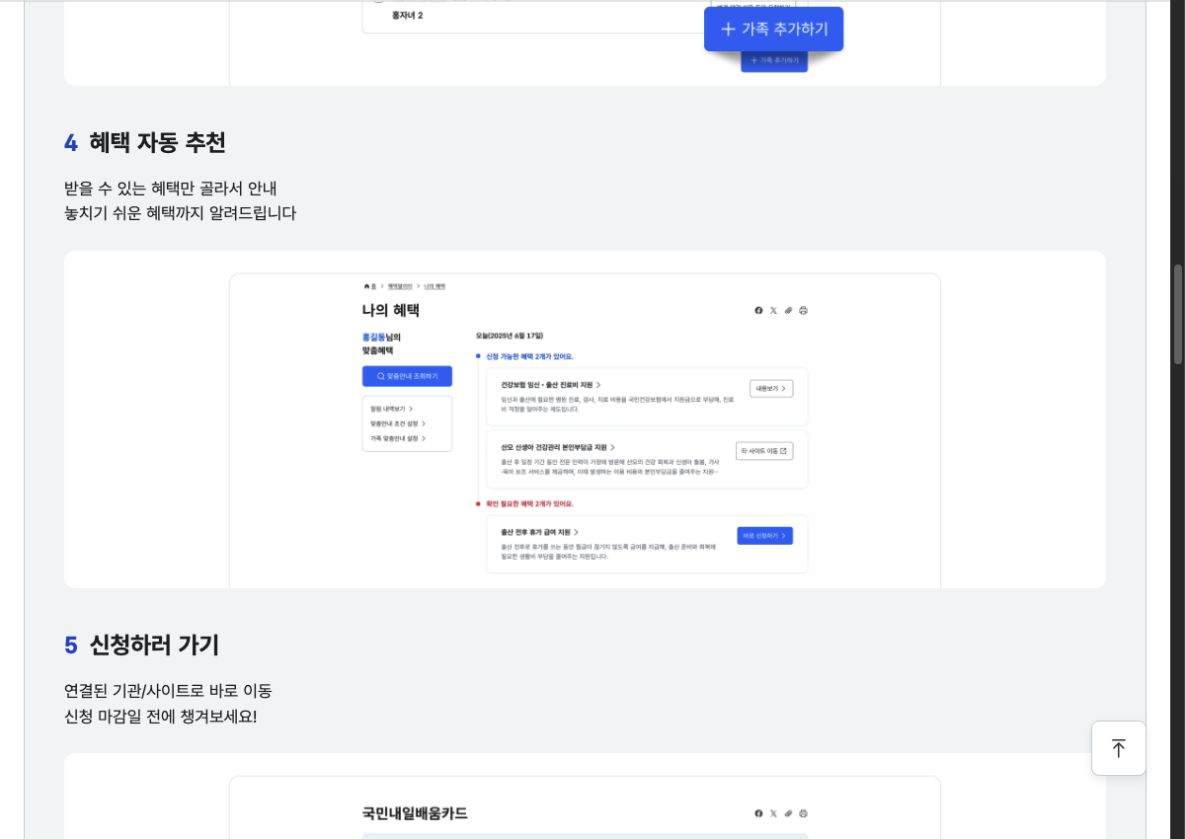Click the blue 맞춤안내 조회하기 button
Screen dimensions: 1185x839
pyautogui.click(x=407, y=376)
